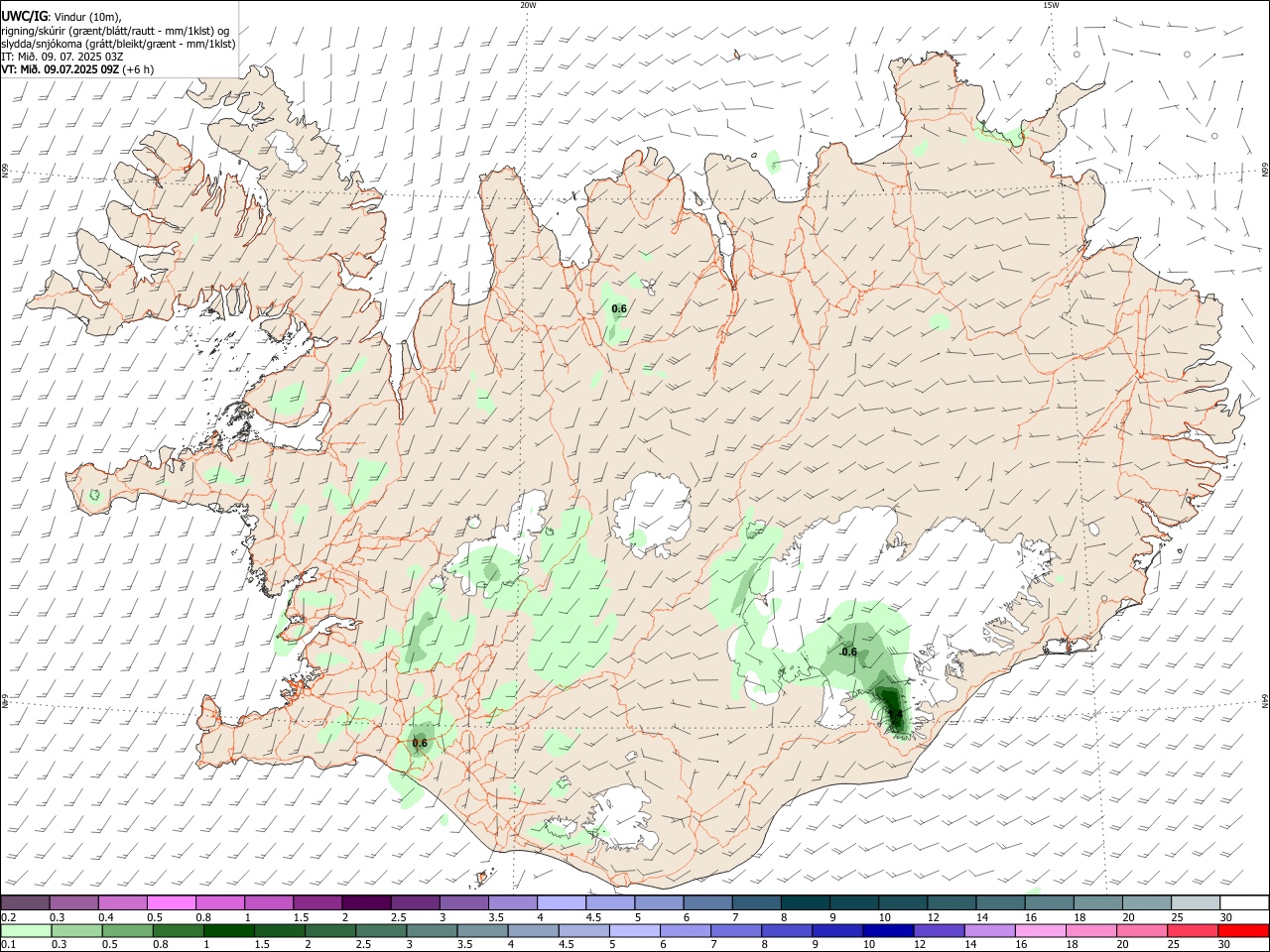This screenshot has height=952, width=1270.
Task: Click the 0.6 value near southwest coast
Action: (420, 743)
